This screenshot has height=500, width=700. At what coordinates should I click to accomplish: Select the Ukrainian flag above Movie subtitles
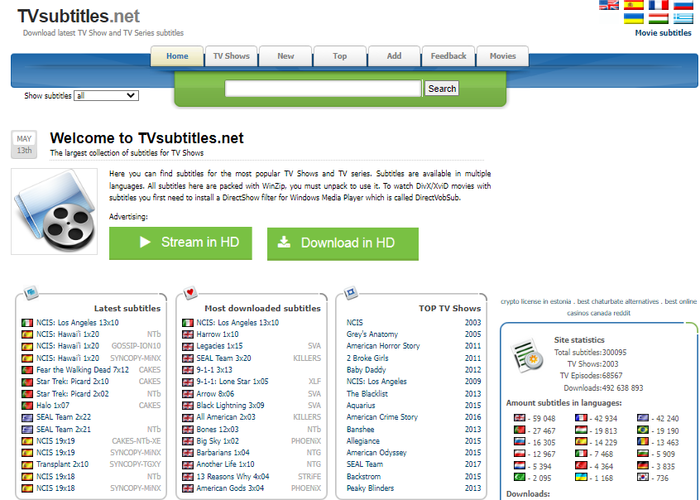pyautogui.click(x=633, y=18)
